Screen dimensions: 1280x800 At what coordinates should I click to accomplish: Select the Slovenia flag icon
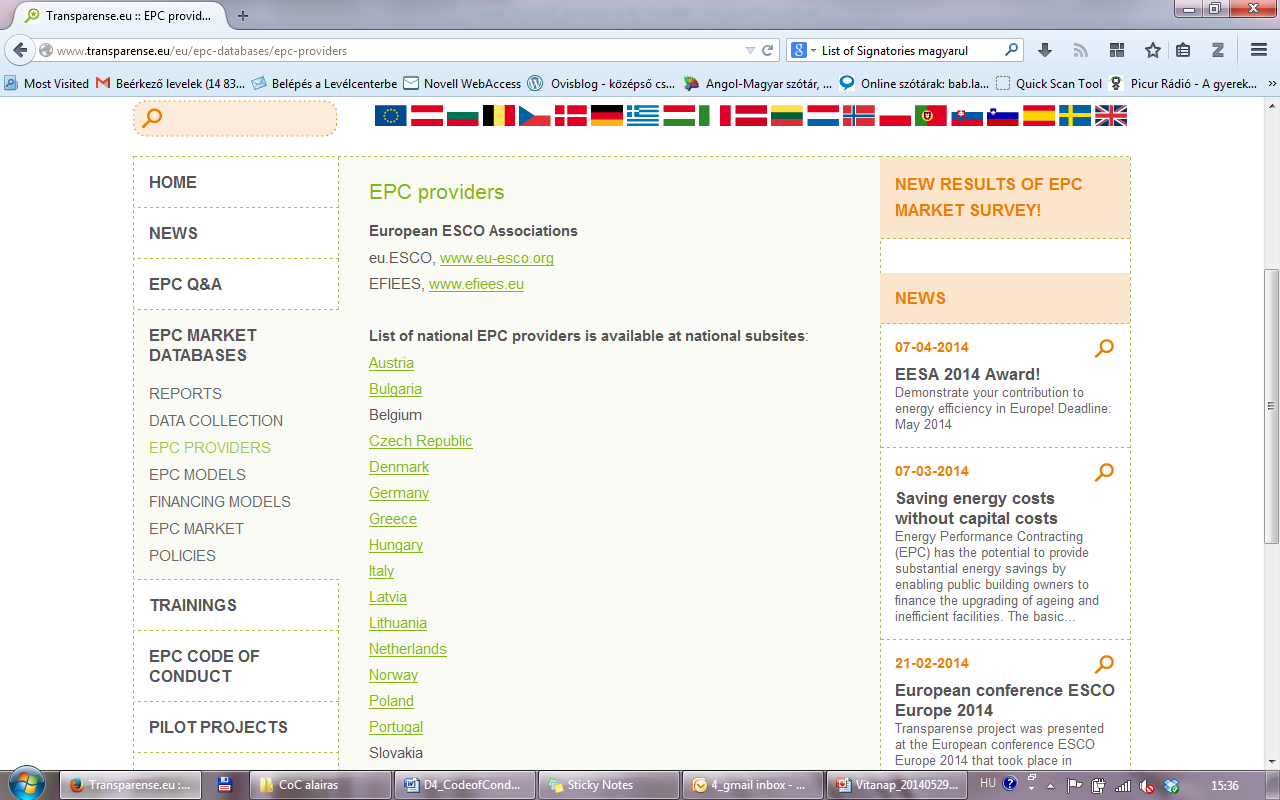(1002, 116)
